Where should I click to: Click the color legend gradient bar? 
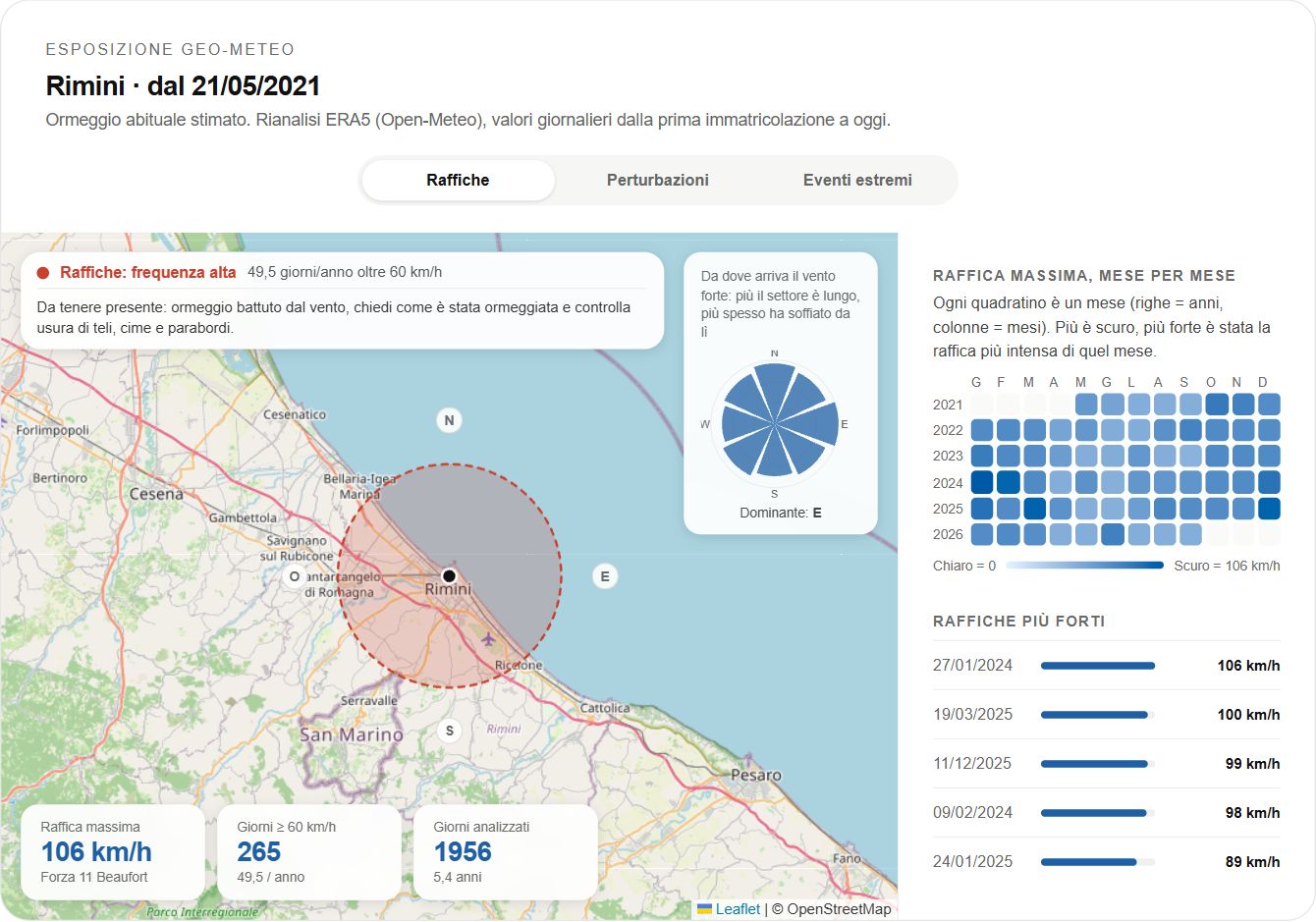click(1084, 566)
